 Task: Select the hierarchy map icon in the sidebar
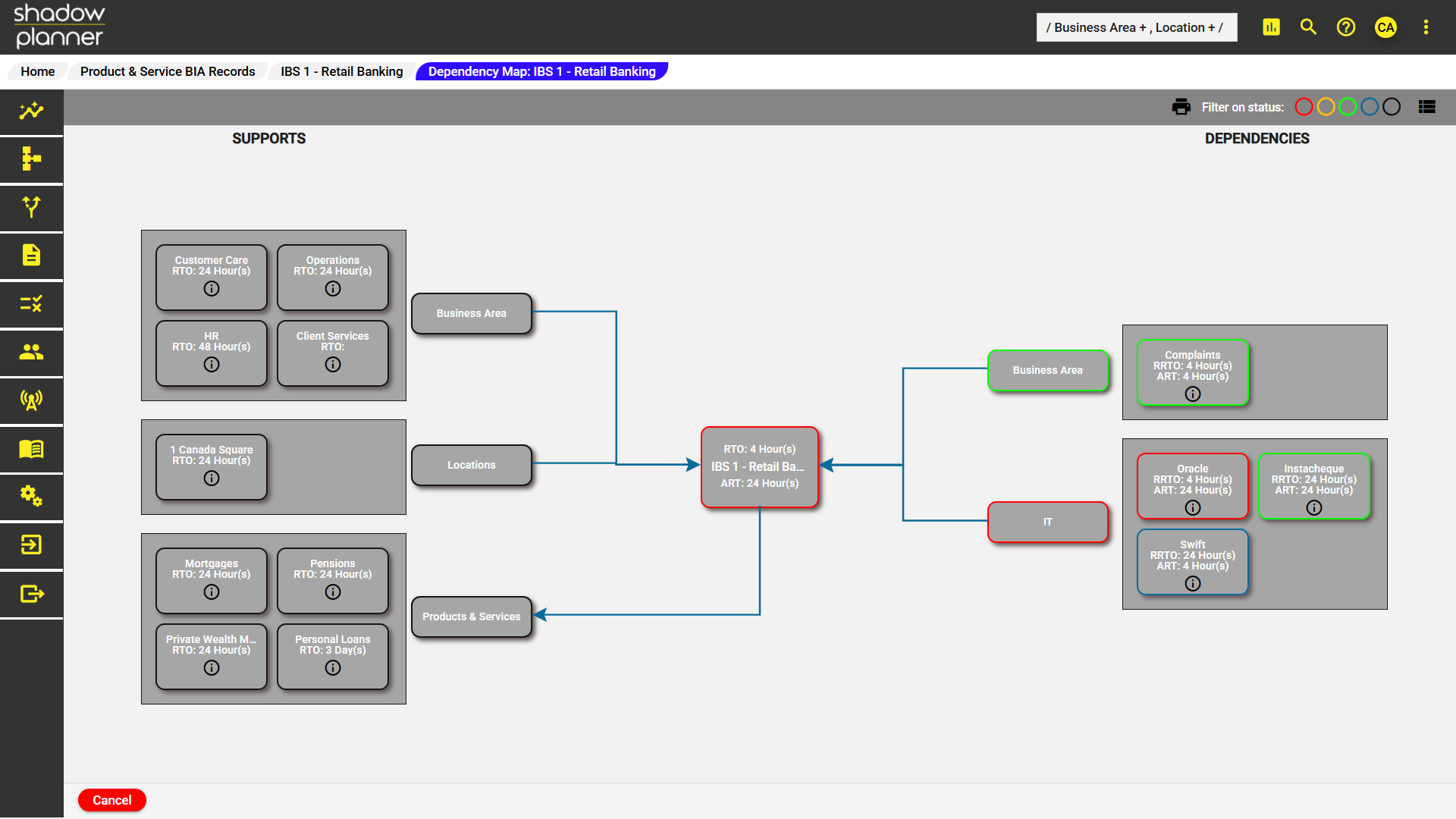pyautogui.click(x=31, y=160)
